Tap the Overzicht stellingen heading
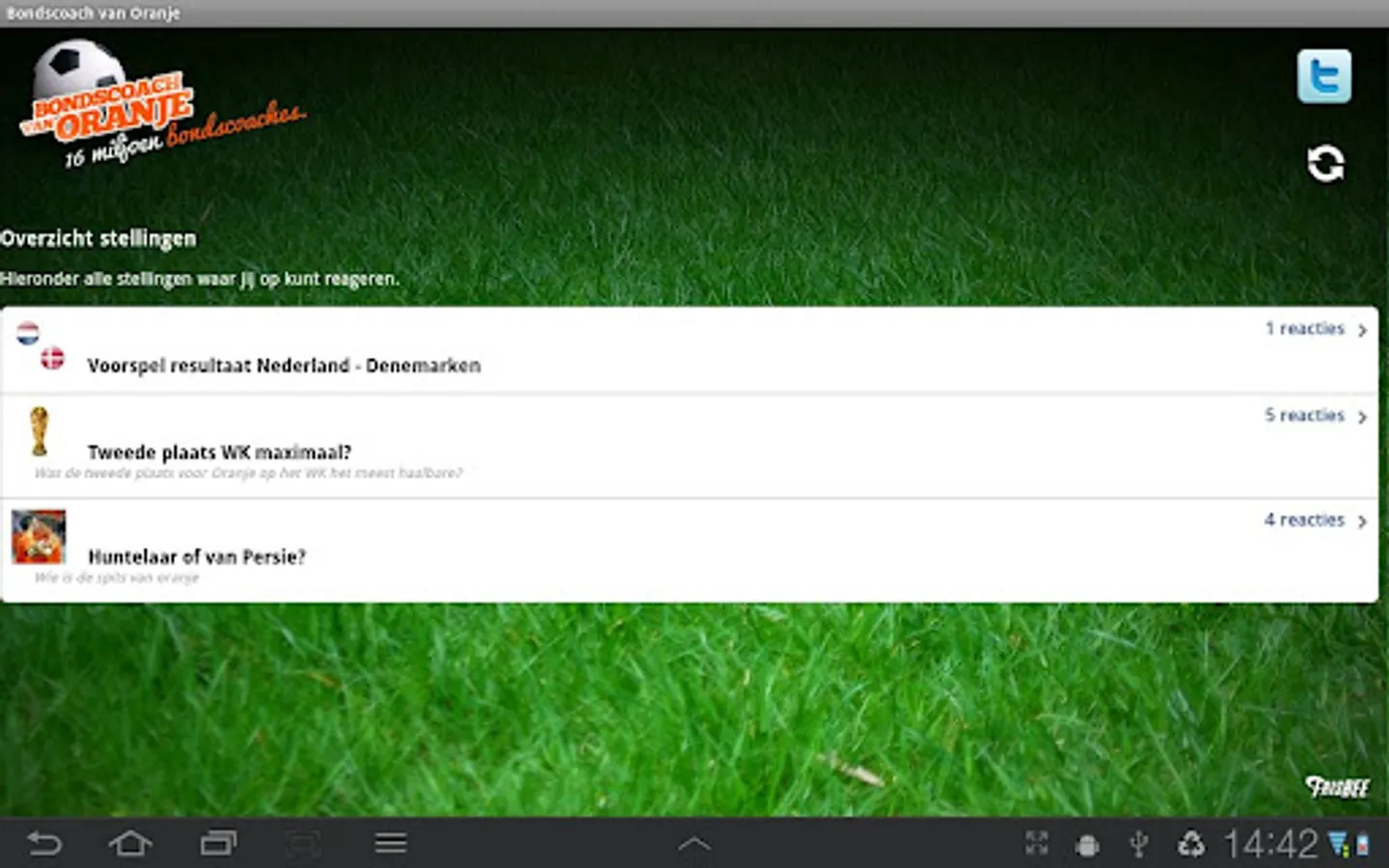This screenshot has height=868, width=1389. 97,238
